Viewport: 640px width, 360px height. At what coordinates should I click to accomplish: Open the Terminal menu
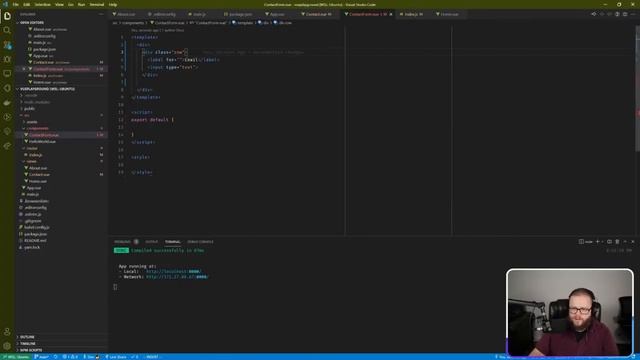97,4
